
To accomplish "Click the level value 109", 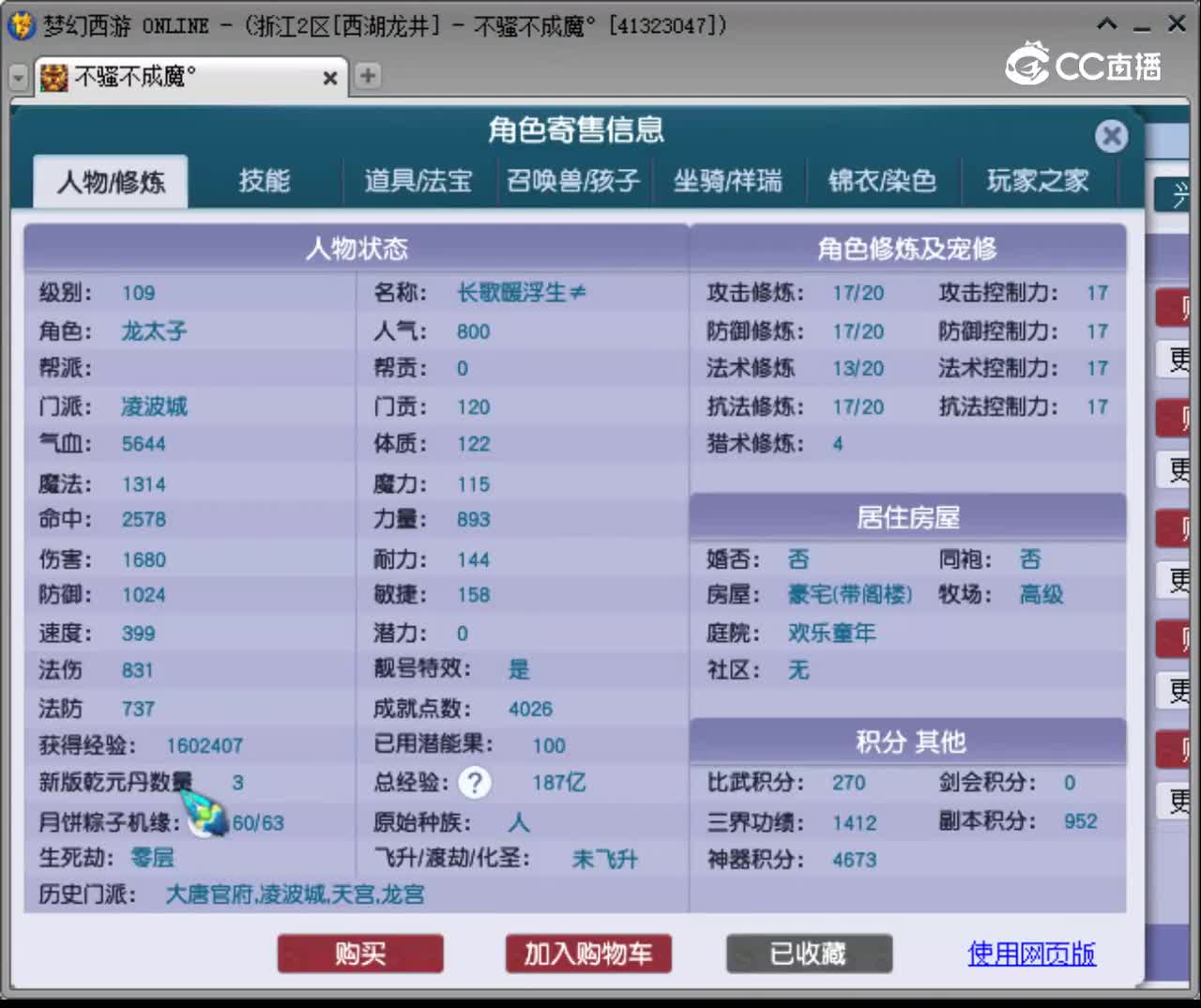I will pos(139,293).
